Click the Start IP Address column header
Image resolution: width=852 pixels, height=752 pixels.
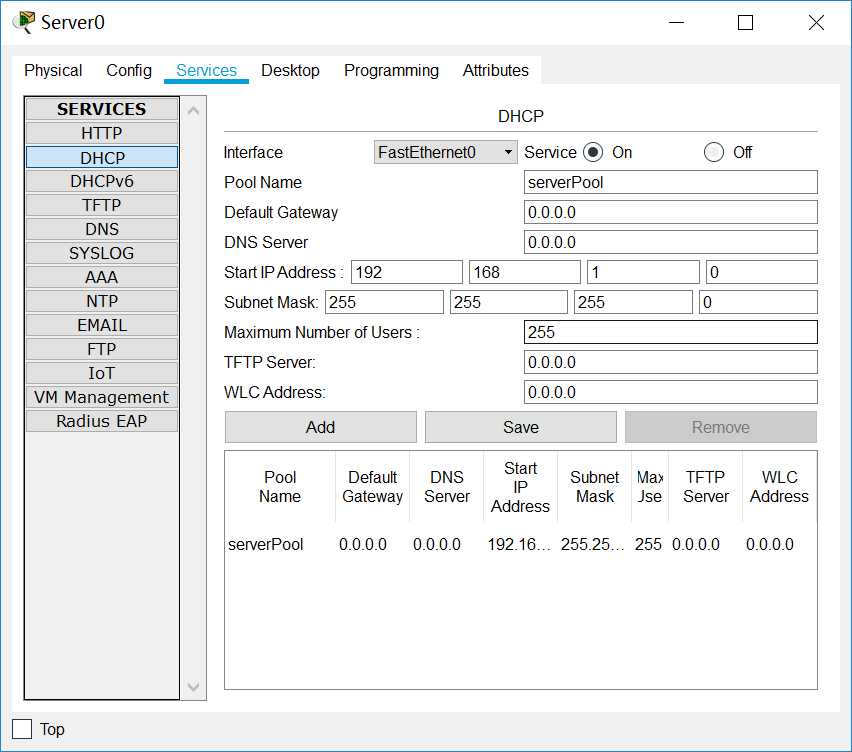click(x=521, y=487)
